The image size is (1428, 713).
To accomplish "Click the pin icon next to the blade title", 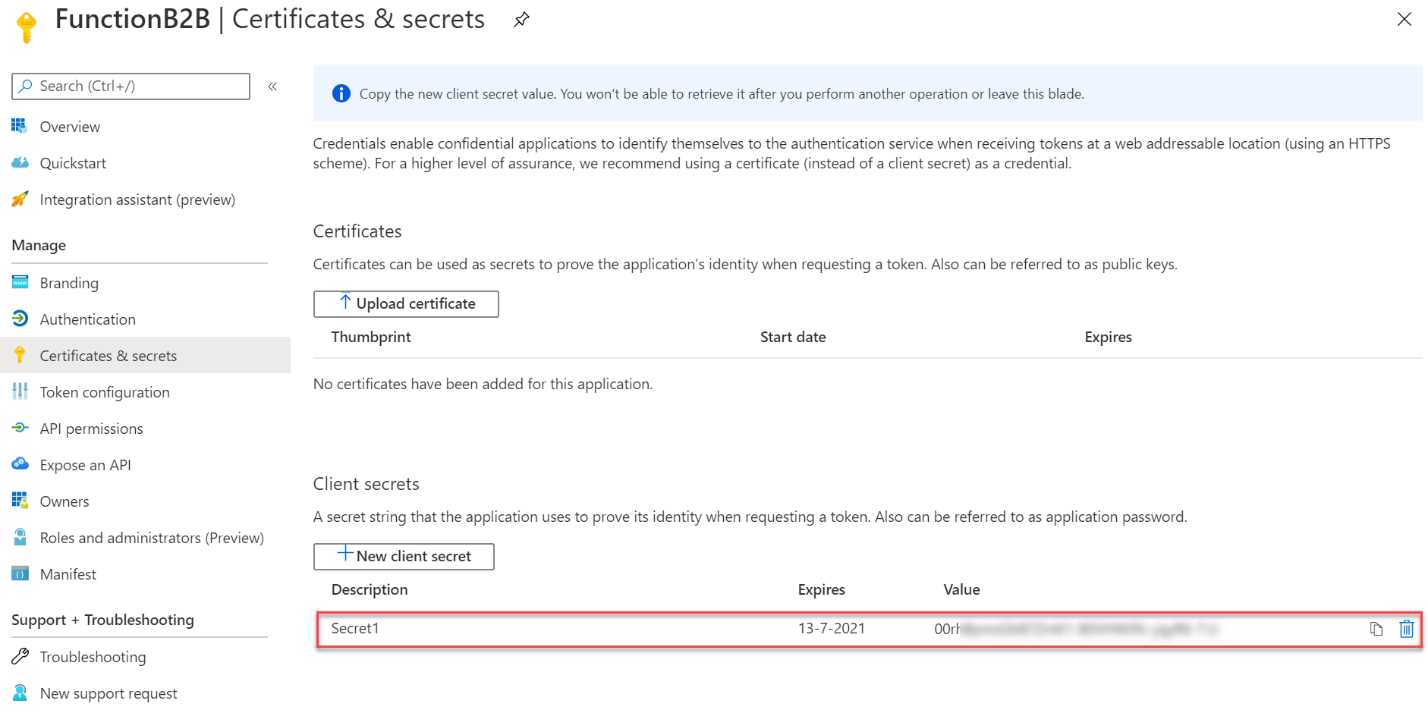I will [x=521, y=18].
